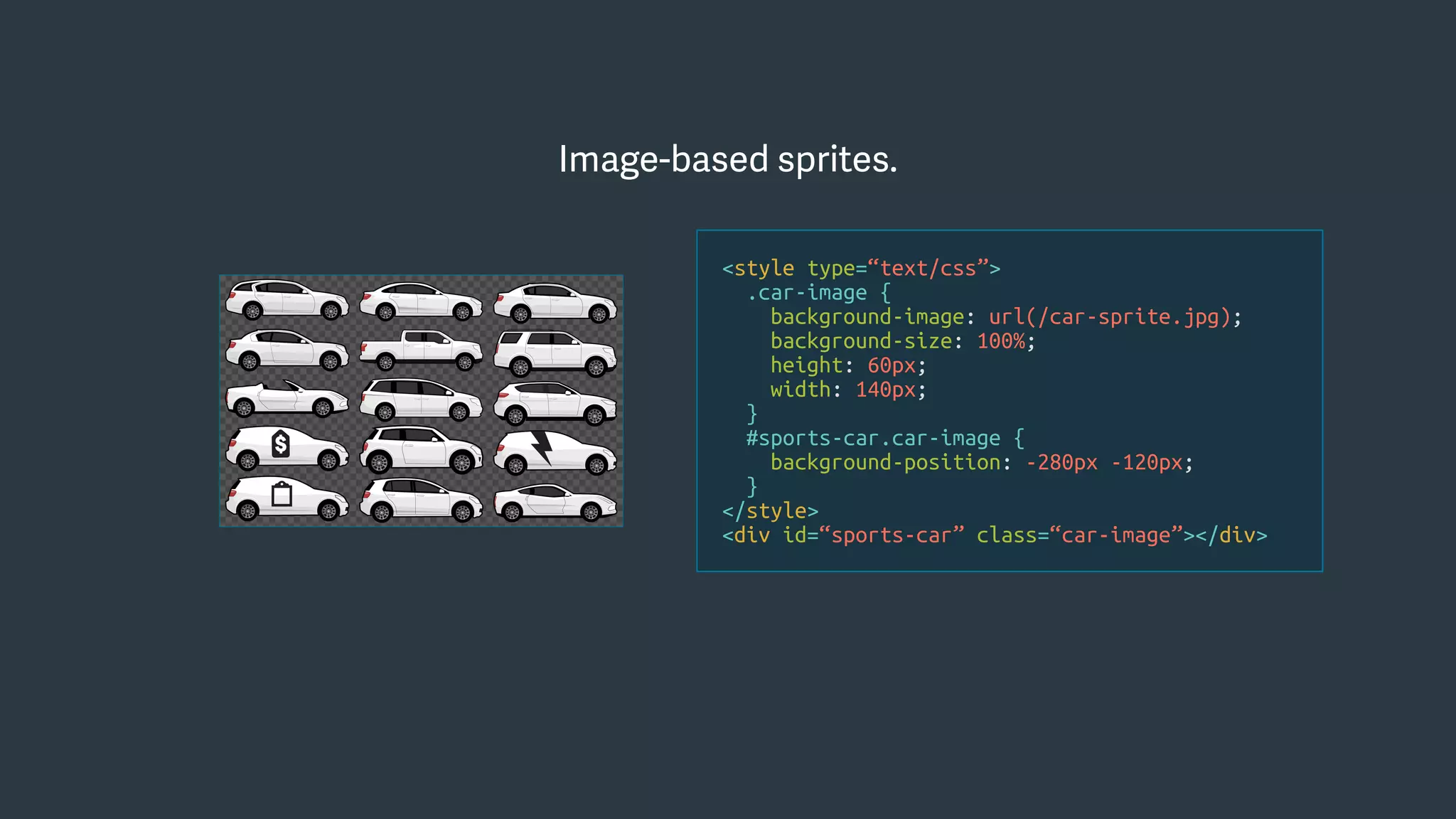Click the car with the clipboard symbol

tap(287, 499)
